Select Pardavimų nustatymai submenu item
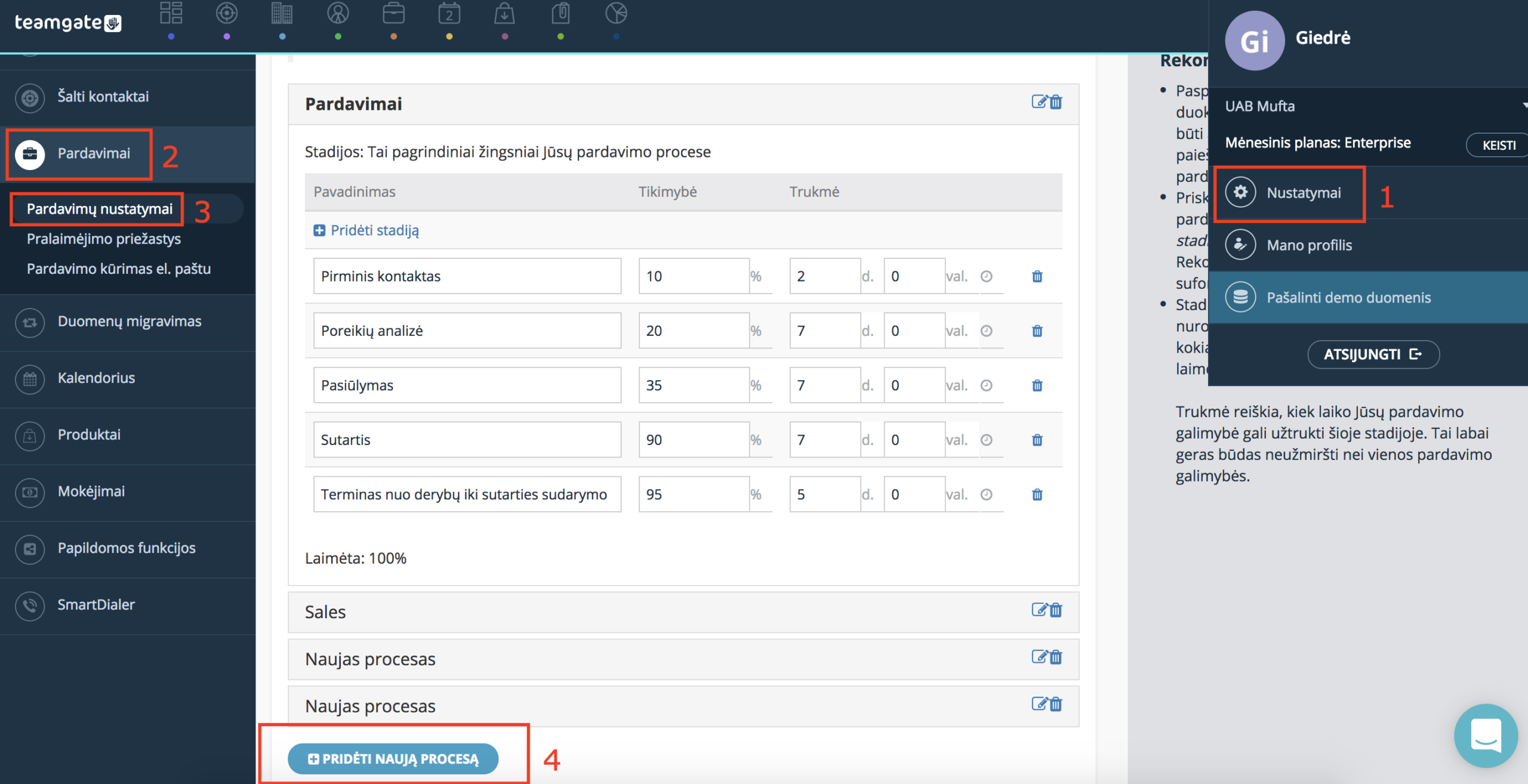Screen dimensions: 1528x784 99,209
